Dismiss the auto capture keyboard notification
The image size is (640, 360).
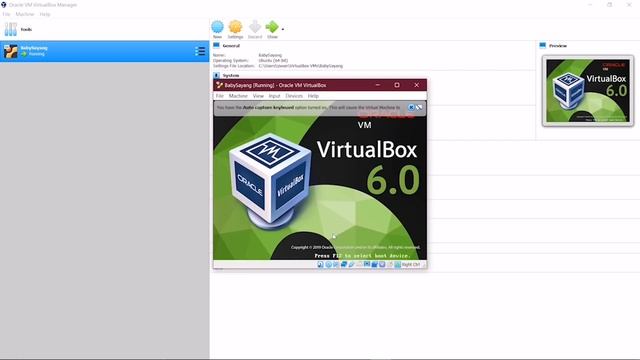pyautogui.click(x=411, y=107)
